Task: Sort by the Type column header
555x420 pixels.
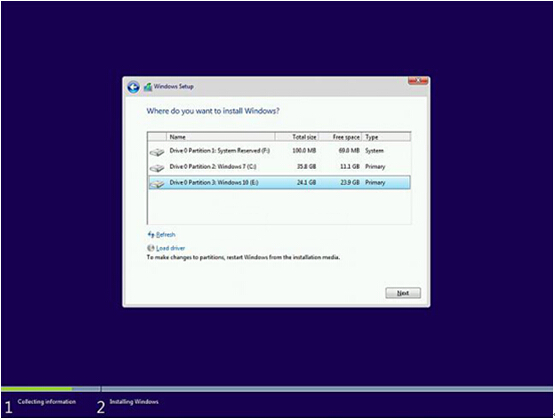Action: point(387,137)
